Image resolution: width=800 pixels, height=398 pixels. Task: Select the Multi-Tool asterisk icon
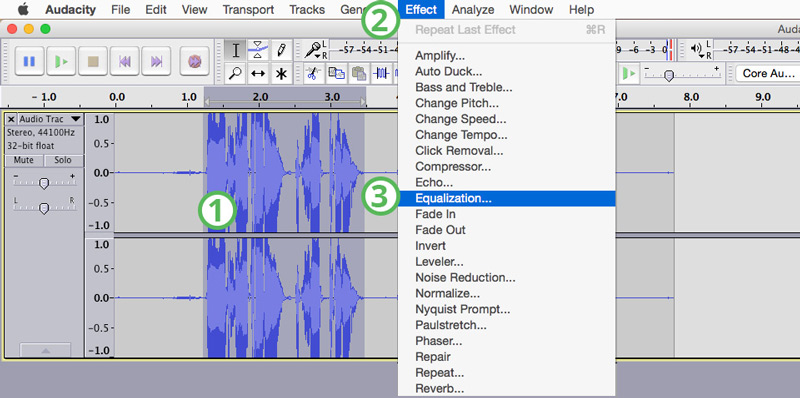(x=281, y=73)
